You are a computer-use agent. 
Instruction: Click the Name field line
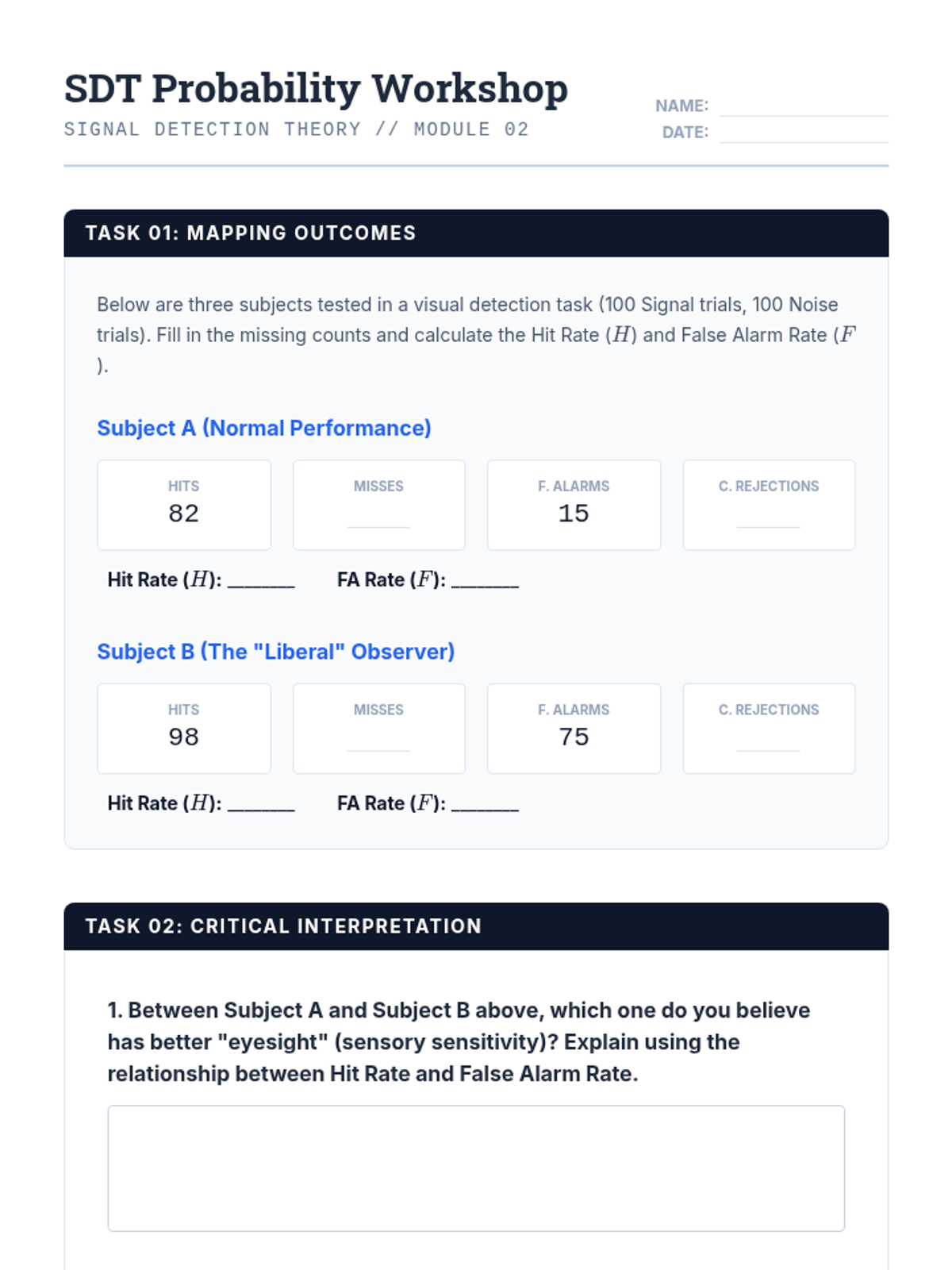click(x=803, y=107)
